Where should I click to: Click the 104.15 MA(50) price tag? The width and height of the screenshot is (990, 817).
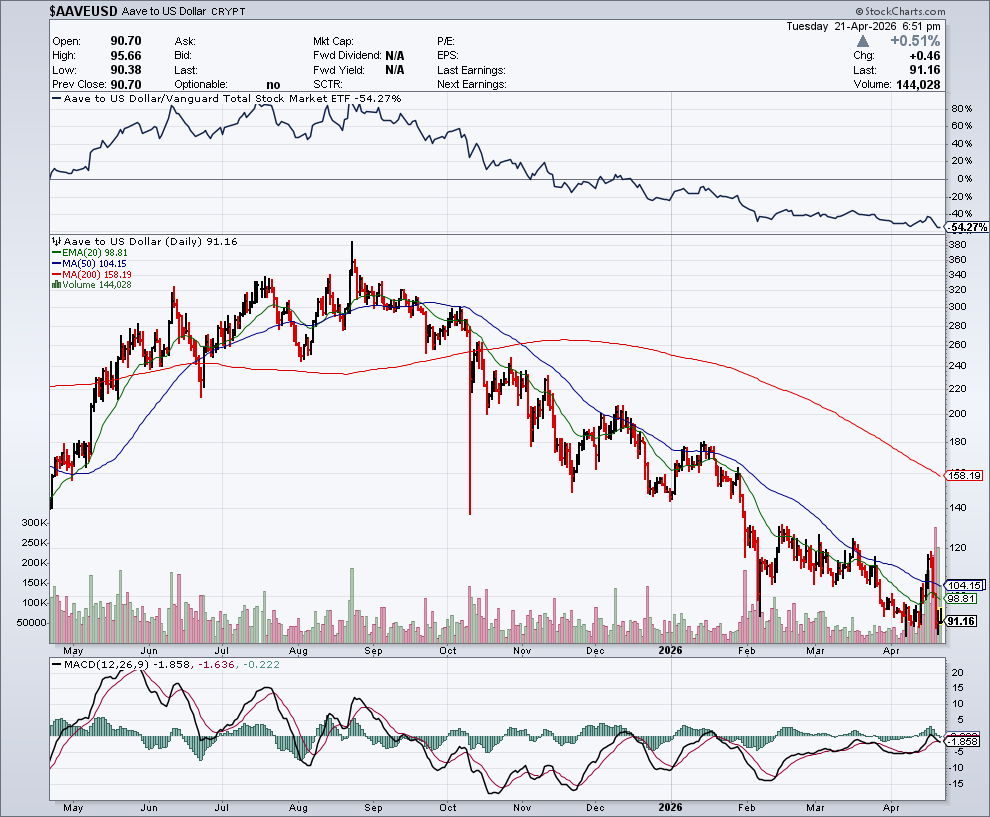[x=966, y=585]
